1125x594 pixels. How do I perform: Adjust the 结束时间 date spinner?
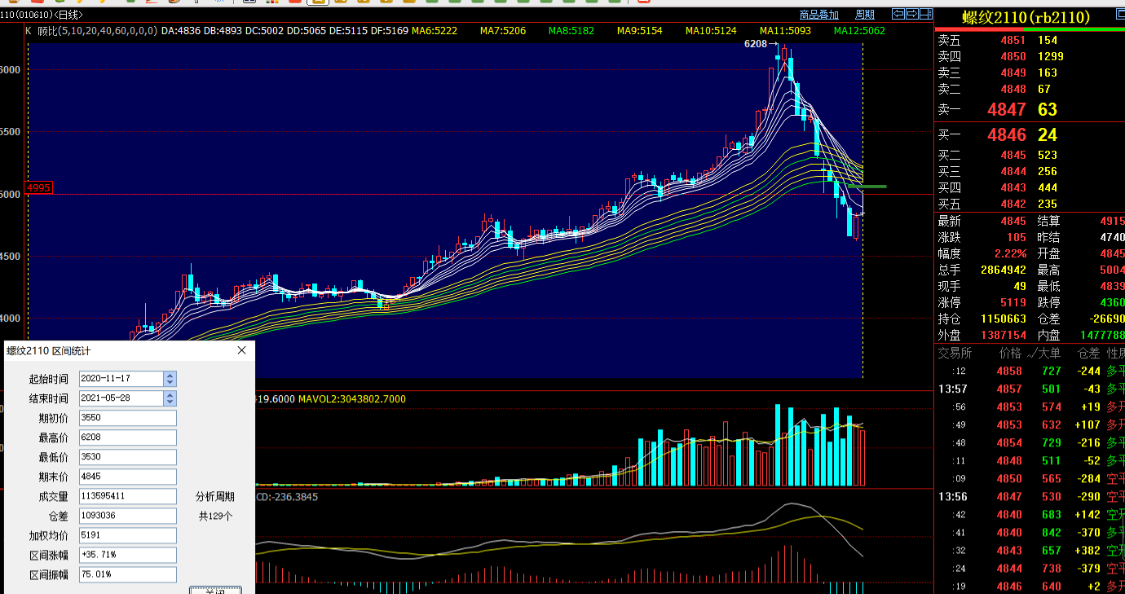click(170, 398)
